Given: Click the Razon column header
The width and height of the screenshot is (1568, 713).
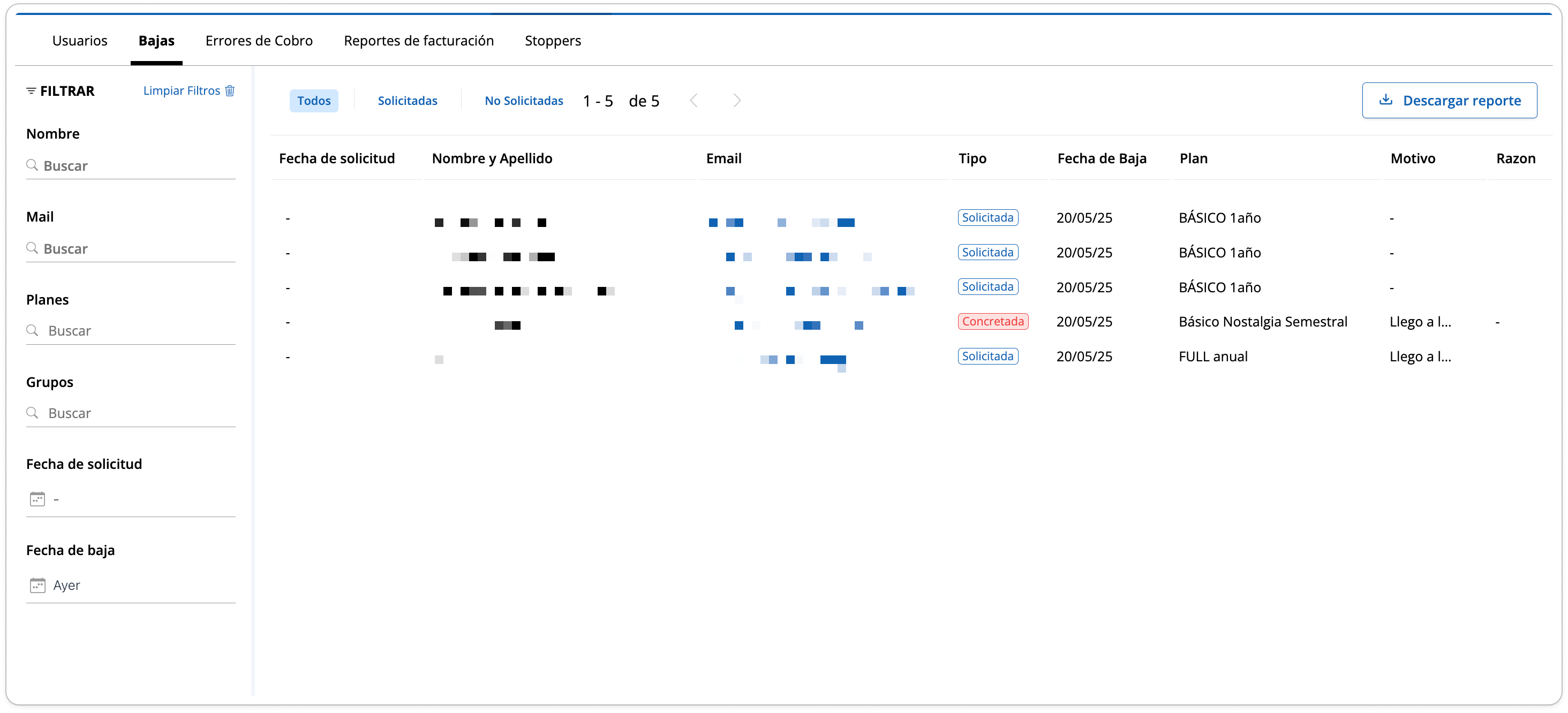Looking at the screenshot, I should (1515, 158).
